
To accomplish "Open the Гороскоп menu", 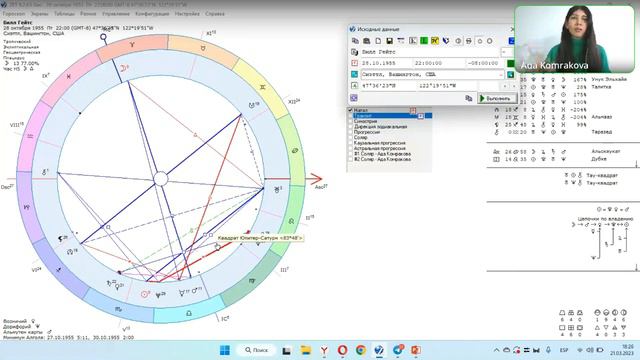I will [x=14, y=13].
